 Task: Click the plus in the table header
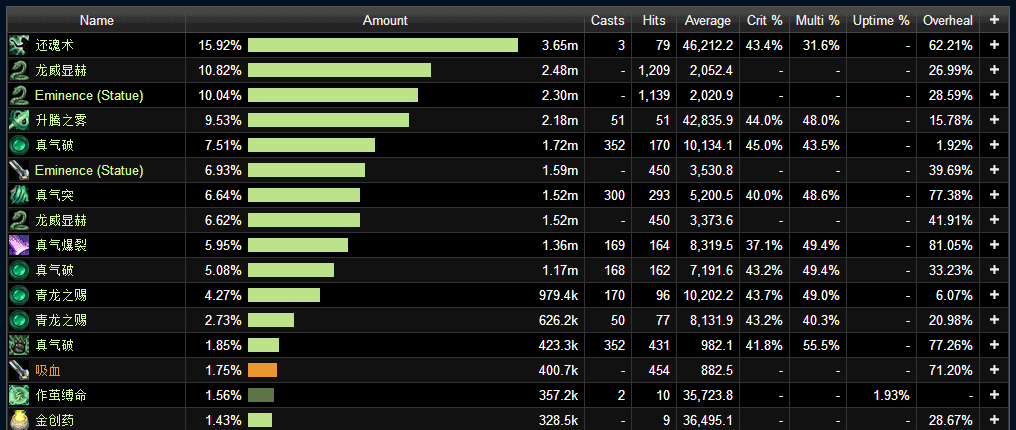pos(995,20)
